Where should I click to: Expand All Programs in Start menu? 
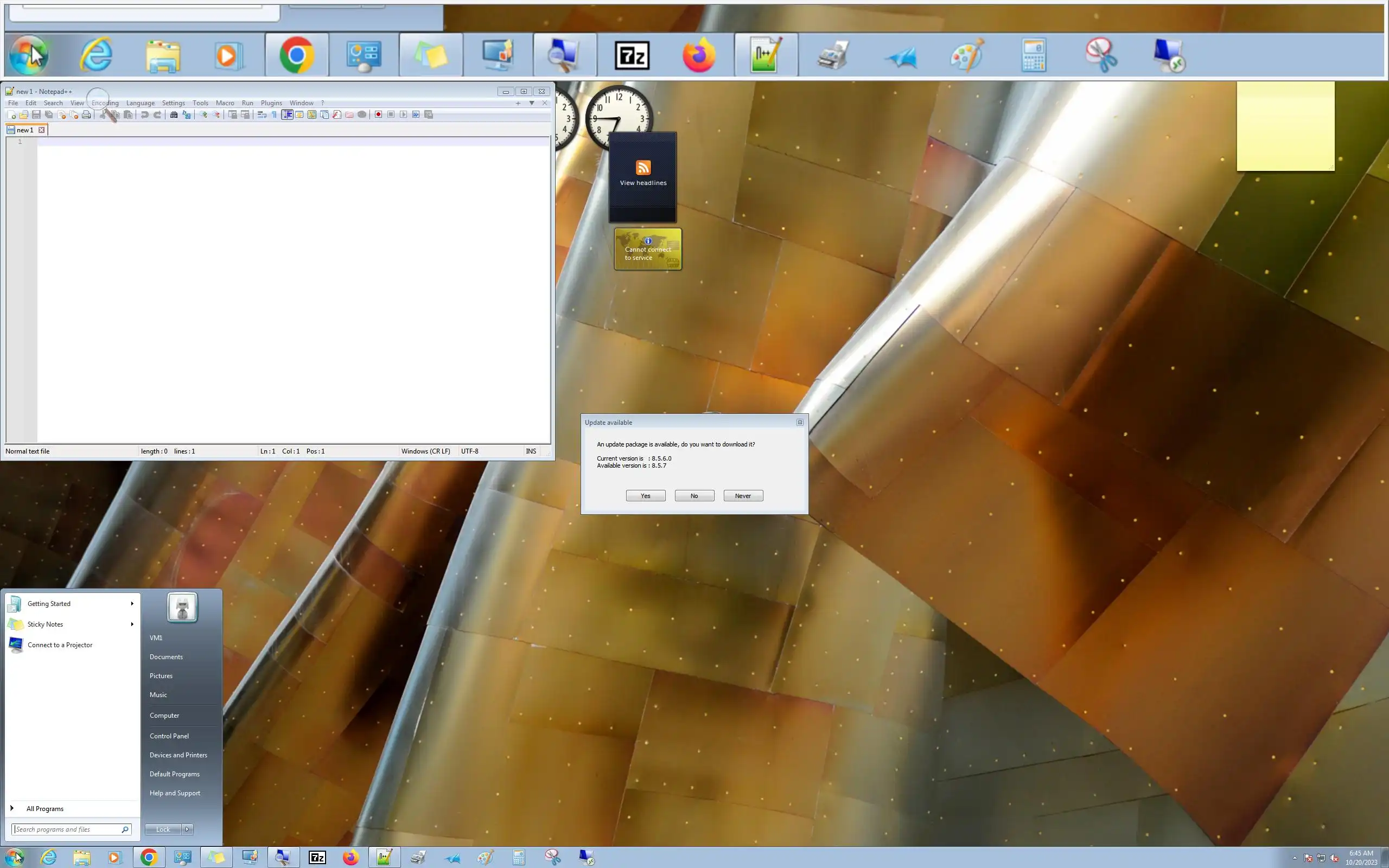coord(45,808)
